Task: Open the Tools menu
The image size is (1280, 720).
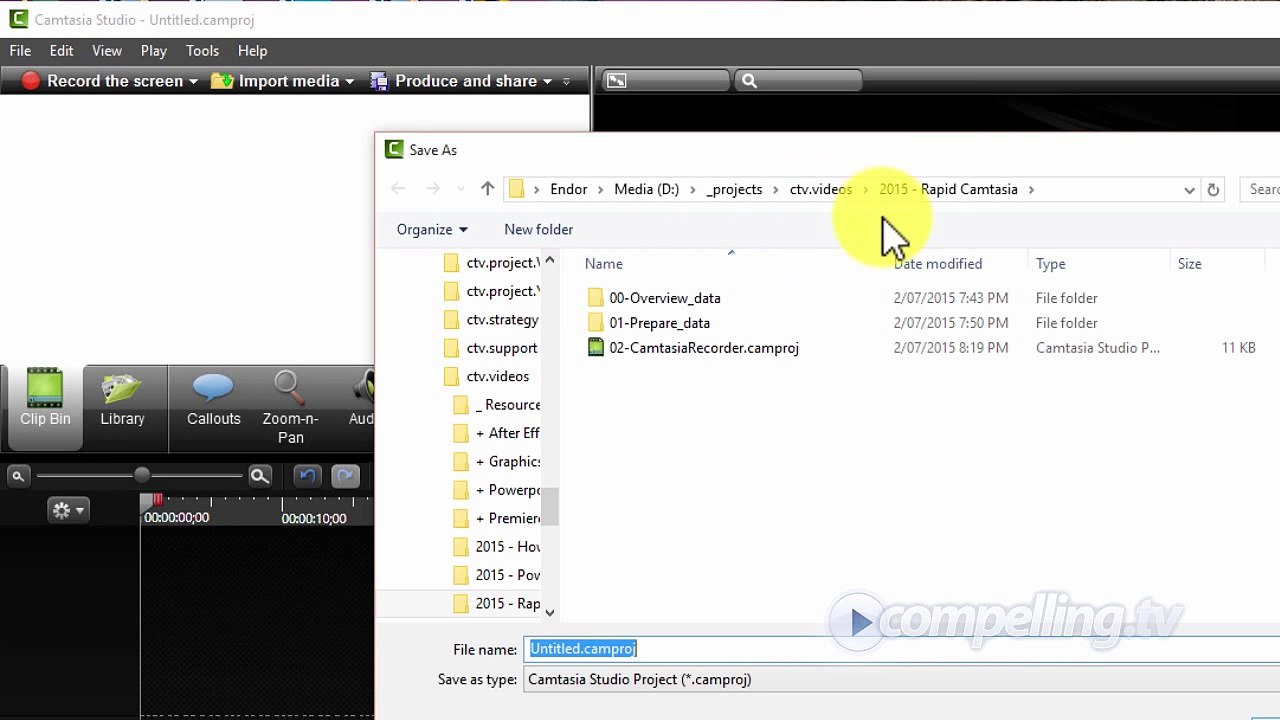Action: (202, 51)
